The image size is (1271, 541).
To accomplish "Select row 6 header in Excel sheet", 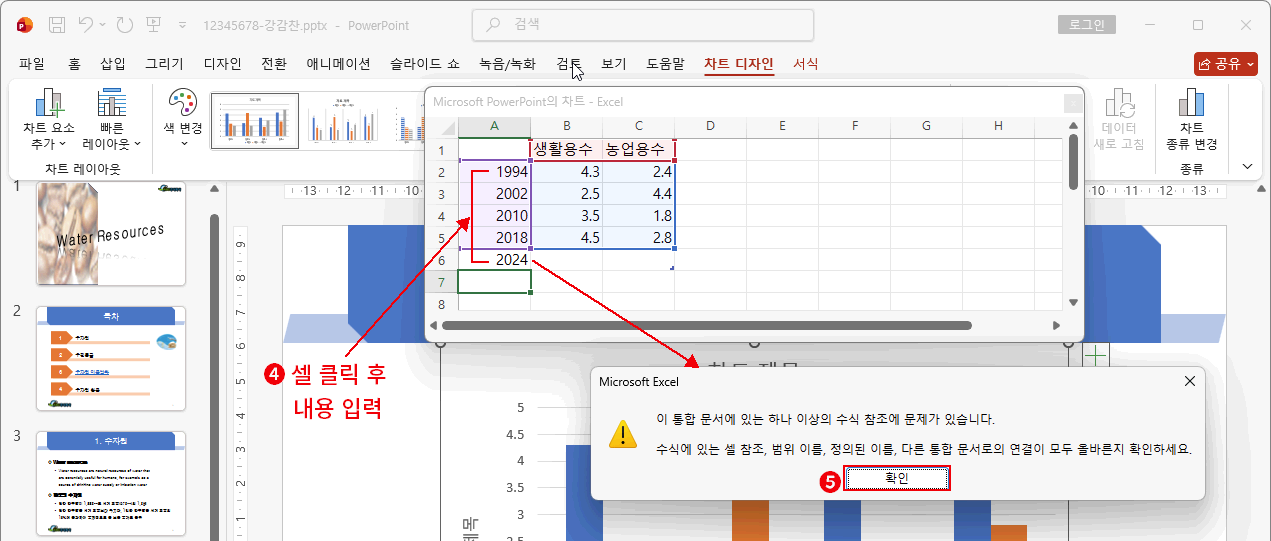I will (443, 260).
